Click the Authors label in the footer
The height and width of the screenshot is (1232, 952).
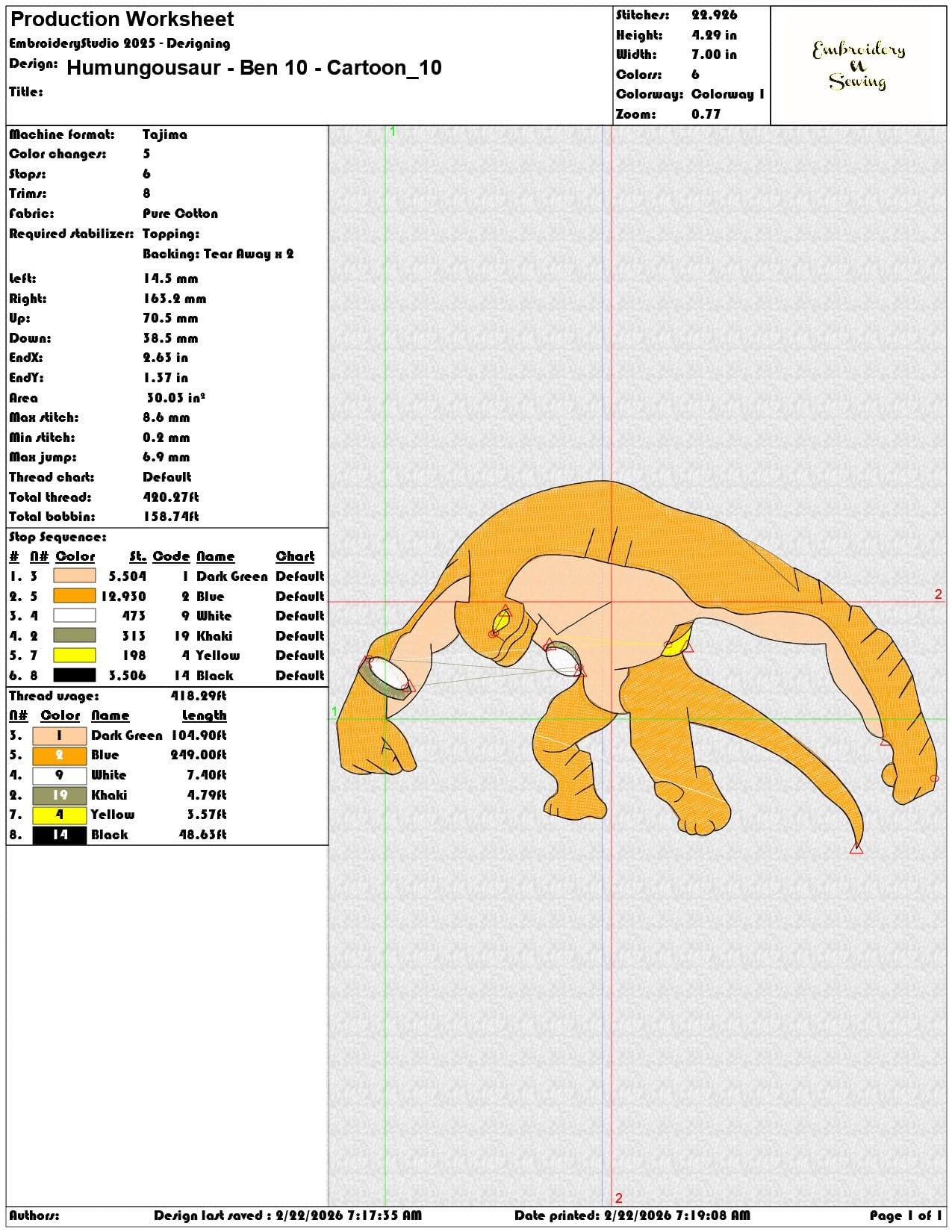coord(34,1216)
